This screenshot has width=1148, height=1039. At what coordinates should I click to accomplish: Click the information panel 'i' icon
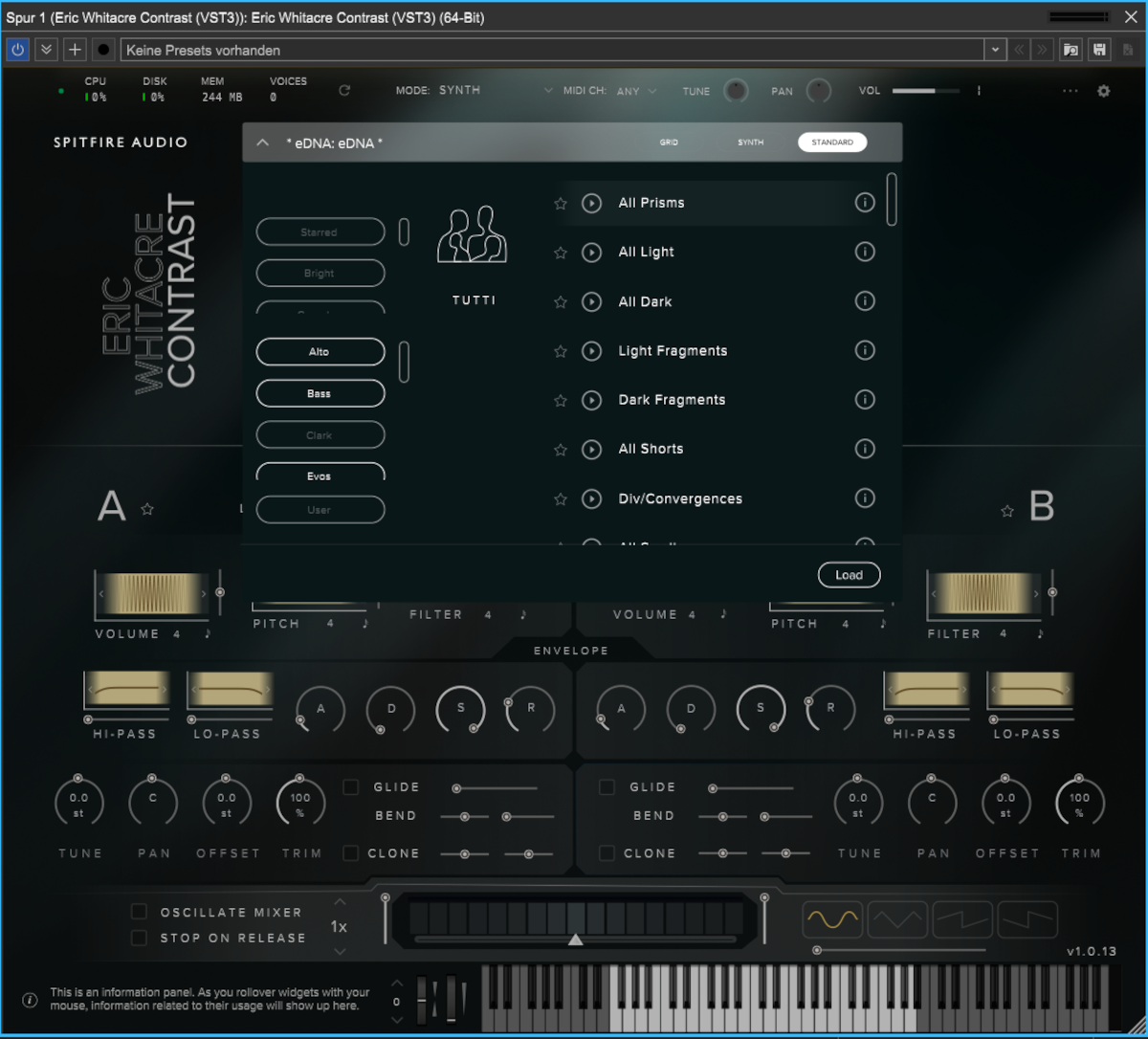tap(30, 1000)
